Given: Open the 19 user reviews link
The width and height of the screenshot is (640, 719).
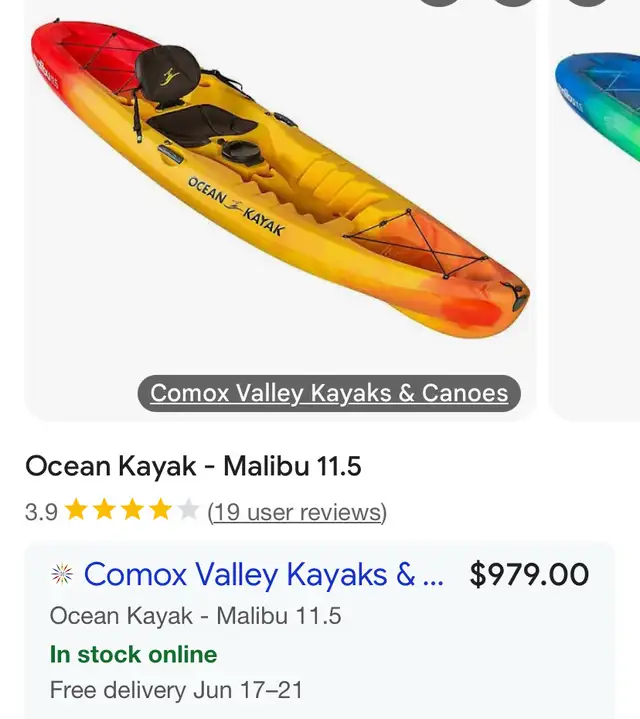Looking at the screenshot, I should pyautogui.click(x=297, y=512).
